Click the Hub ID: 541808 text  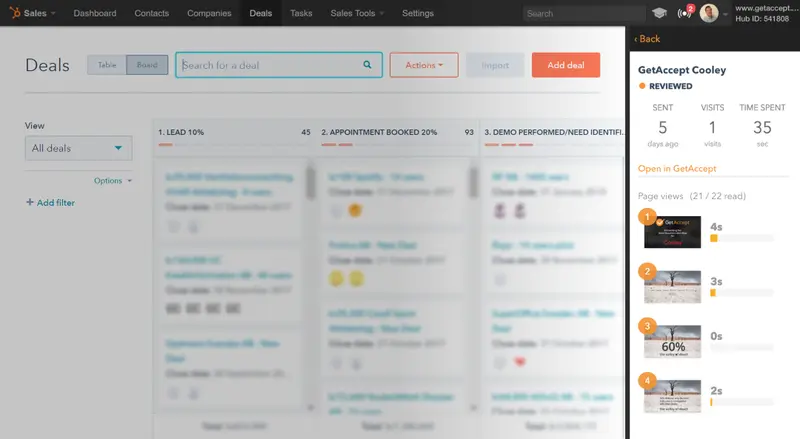pos(762,19)
